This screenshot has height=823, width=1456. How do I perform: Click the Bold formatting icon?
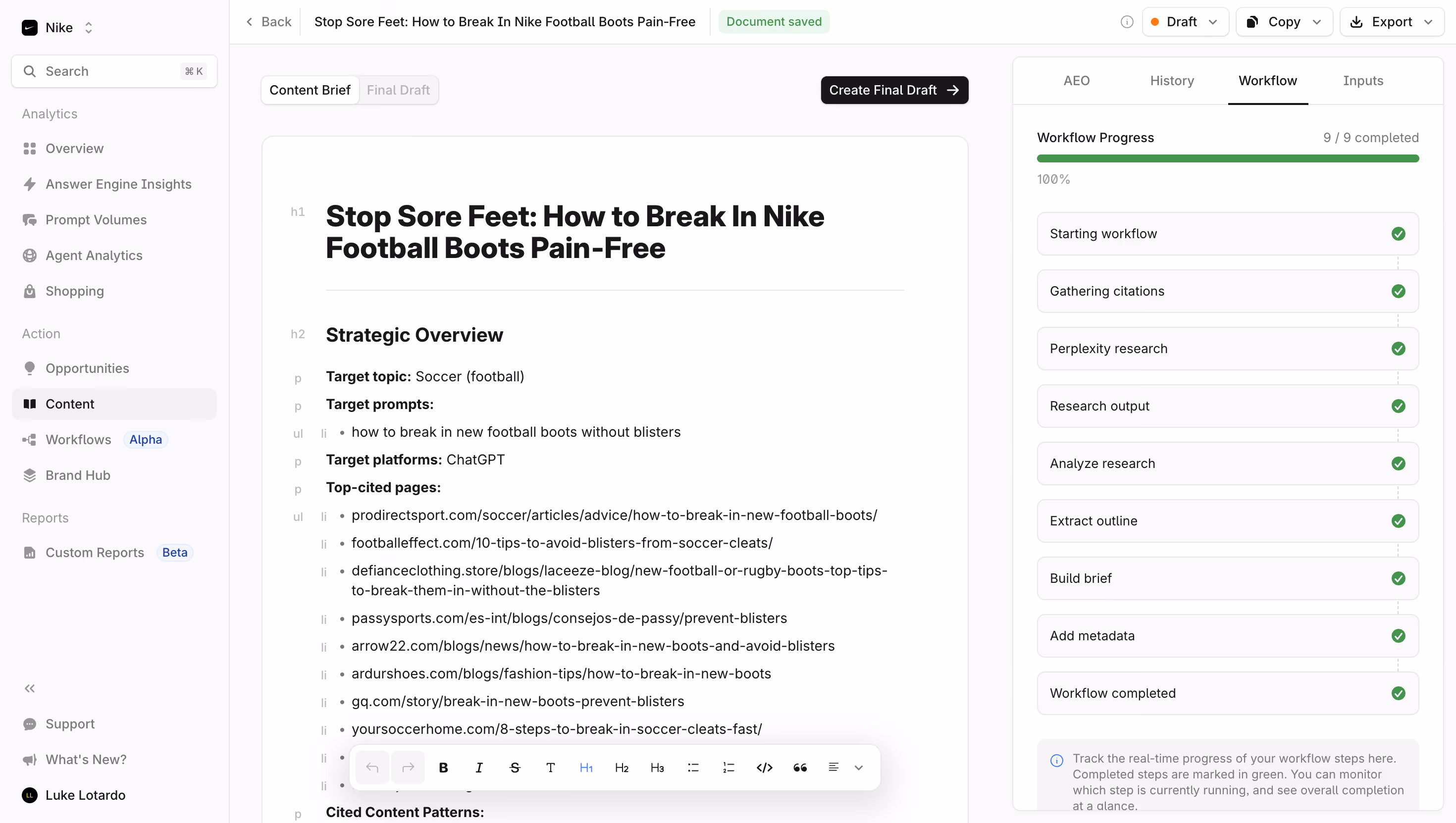coord(443,767)
